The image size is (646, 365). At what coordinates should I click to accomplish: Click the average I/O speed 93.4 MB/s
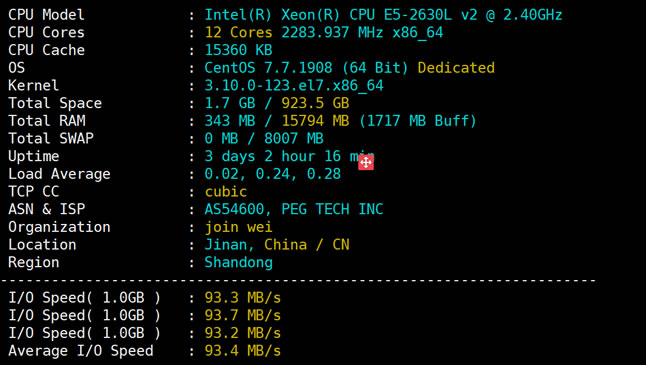pos(243,351)
